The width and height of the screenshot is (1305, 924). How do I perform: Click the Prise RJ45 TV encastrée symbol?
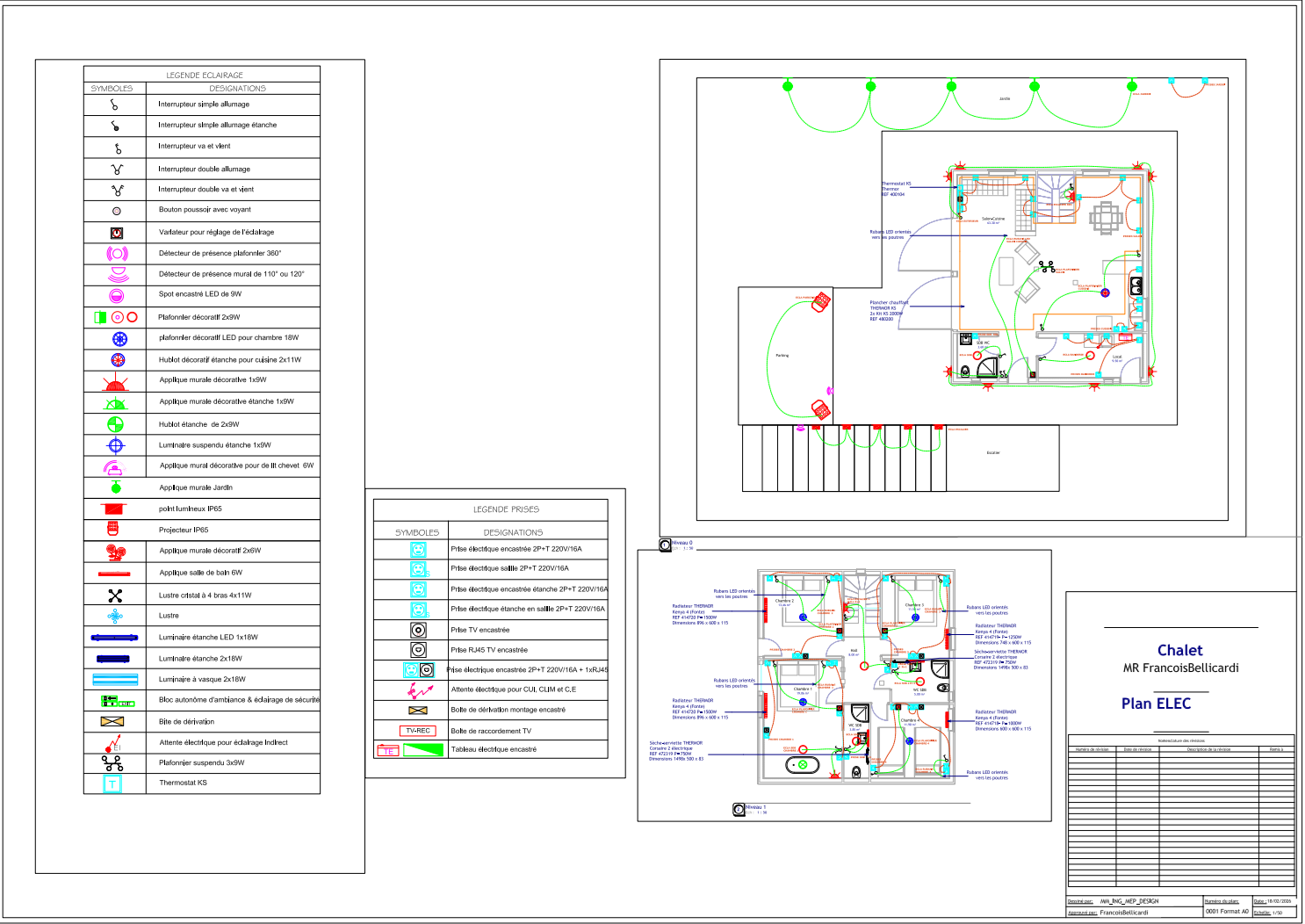click(419, 650)
